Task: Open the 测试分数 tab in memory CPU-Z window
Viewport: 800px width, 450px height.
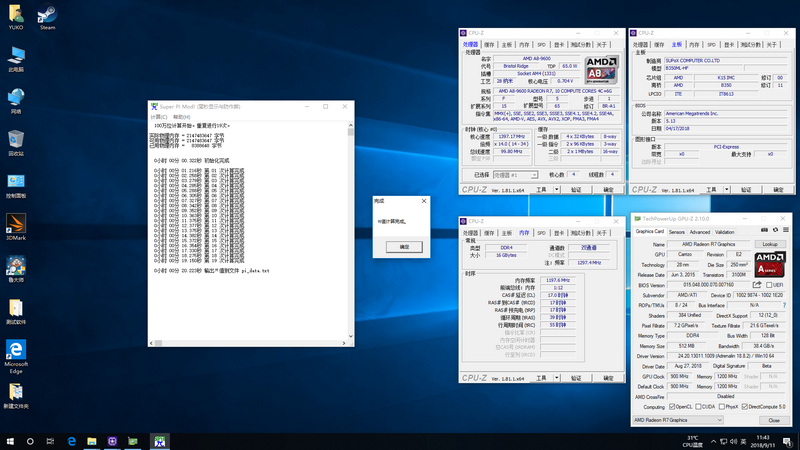Action: [580, 233]
